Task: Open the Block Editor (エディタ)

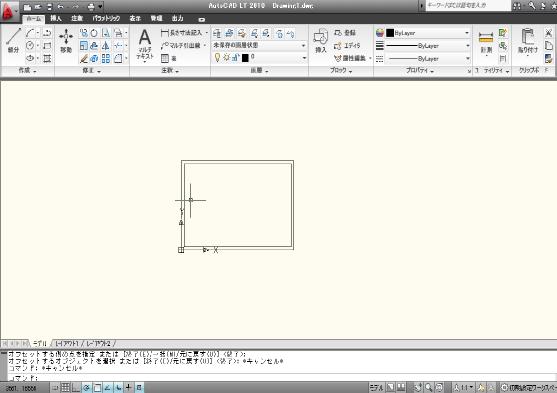Action: 347,45
